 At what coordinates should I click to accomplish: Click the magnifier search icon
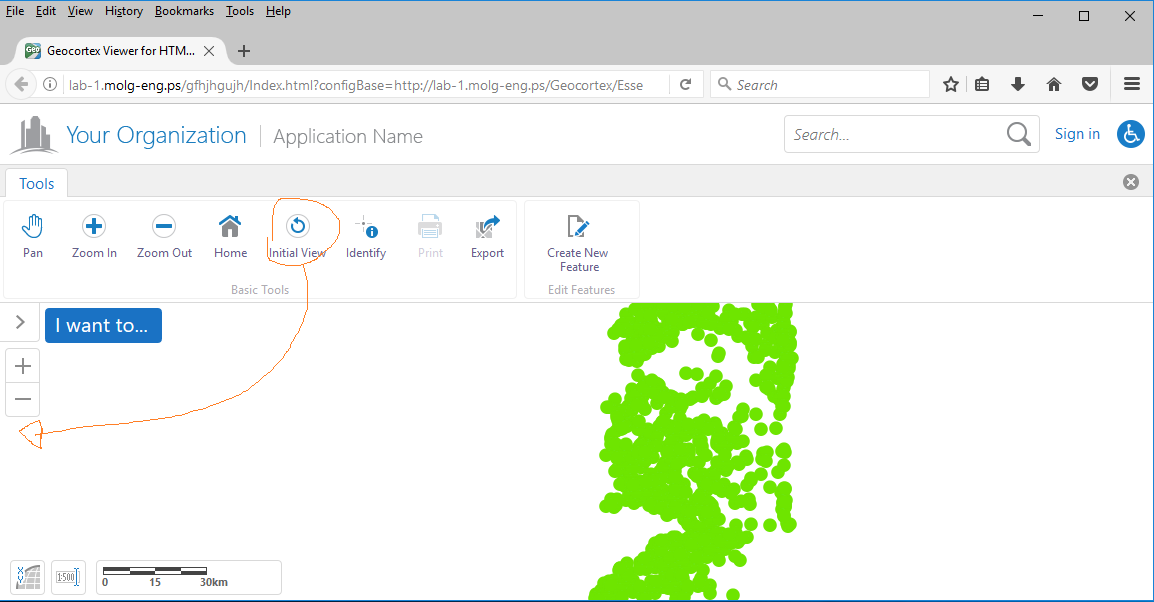pos(1019,134)
